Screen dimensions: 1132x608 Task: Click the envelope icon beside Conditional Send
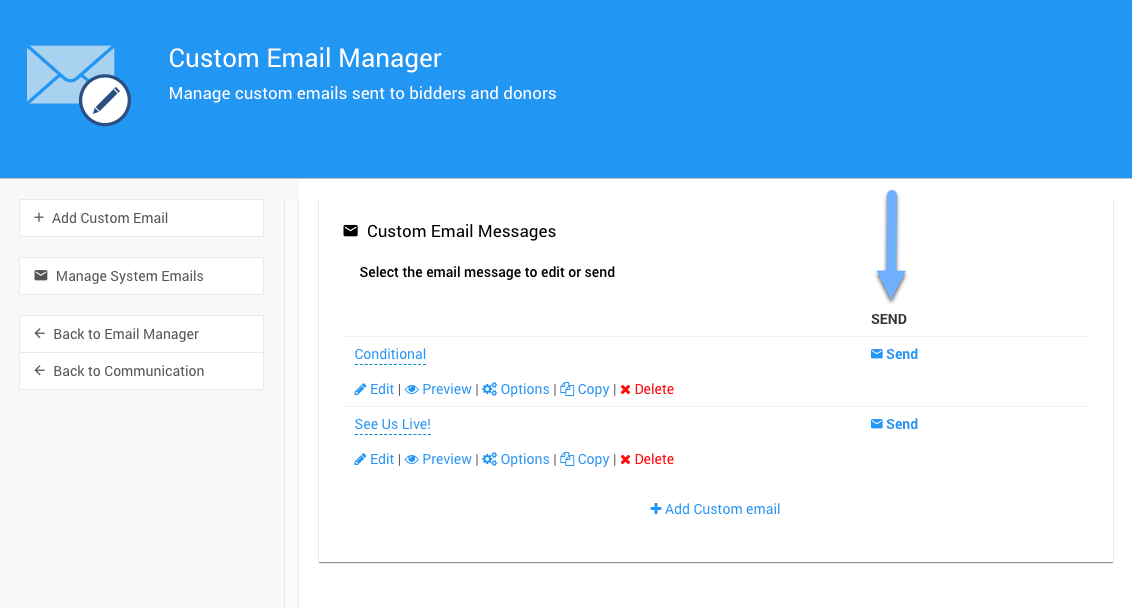click(877, 354)
